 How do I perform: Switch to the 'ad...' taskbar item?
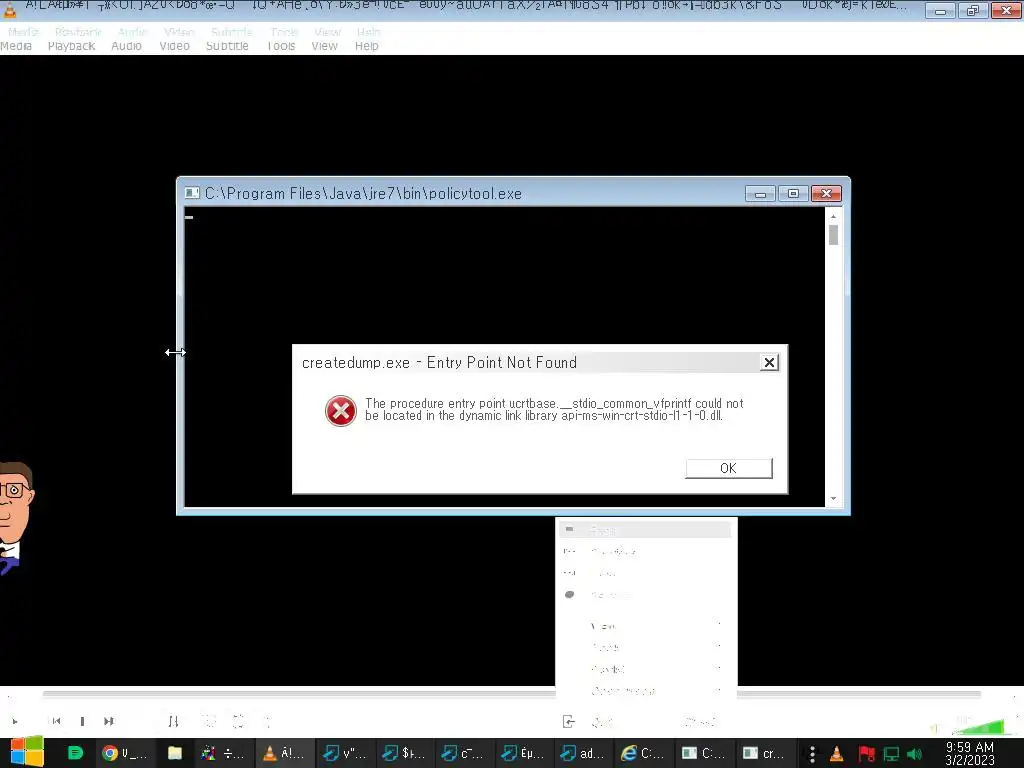click(x=582, y=753)
